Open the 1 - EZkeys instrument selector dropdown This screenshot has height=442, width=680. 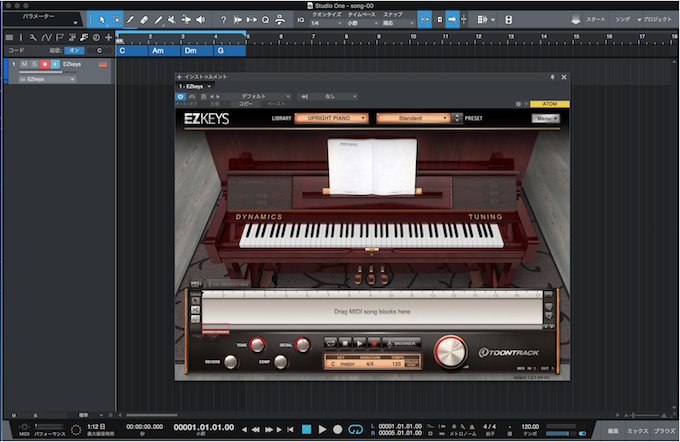pyautogui.click(x=195, y=86)
